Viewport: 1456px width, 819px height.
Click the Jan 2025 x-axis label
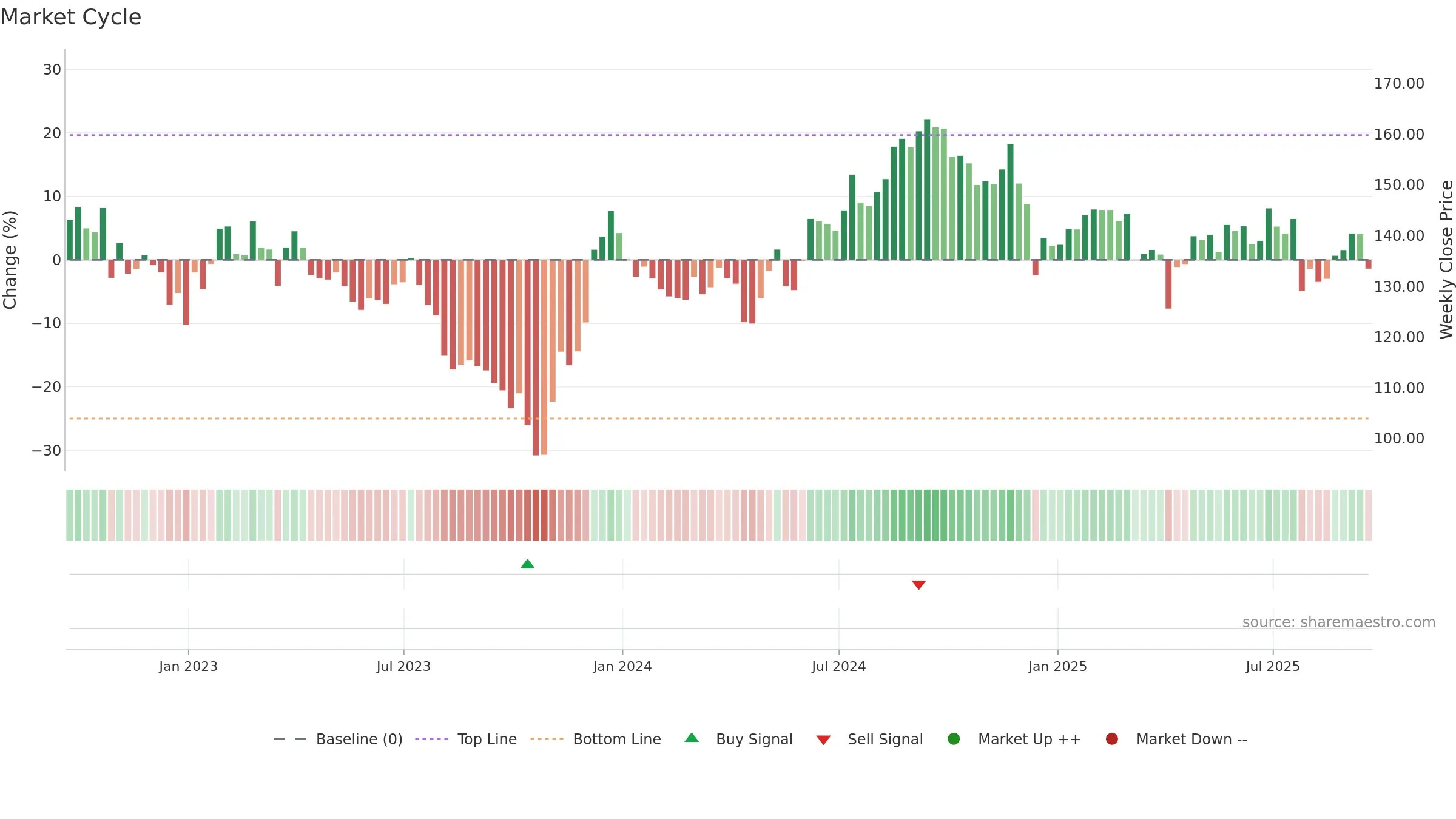[1057, 667]
